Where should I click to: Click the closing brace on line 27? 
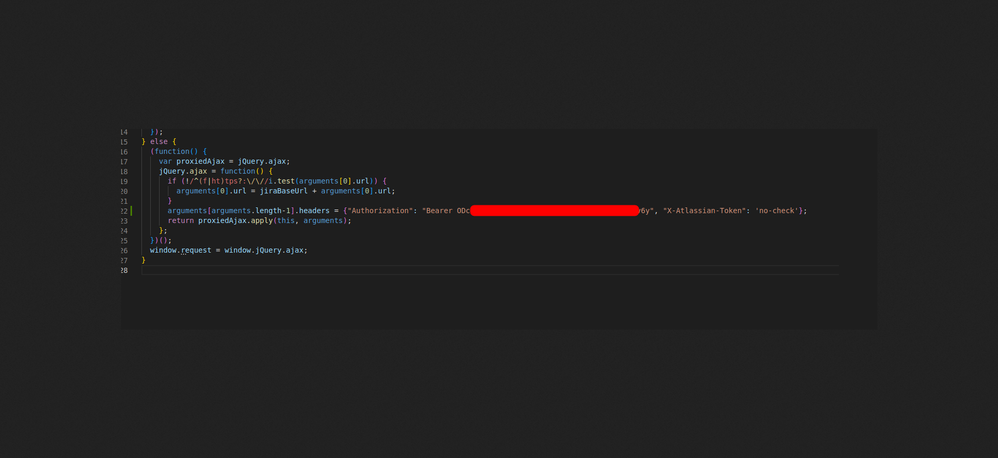[x=144, y=260]
